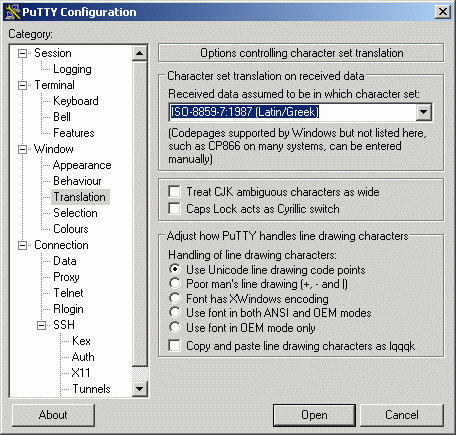This screenshot has width=456, height=435.
Task: Open the received character set dropdown
Action: coord(424,112)
